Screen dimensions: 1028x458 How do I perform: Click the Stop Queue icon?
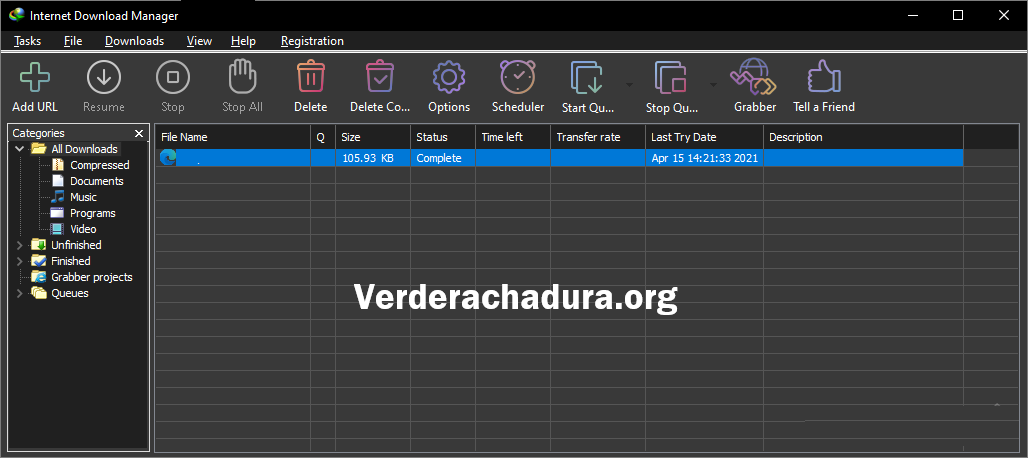671,77
